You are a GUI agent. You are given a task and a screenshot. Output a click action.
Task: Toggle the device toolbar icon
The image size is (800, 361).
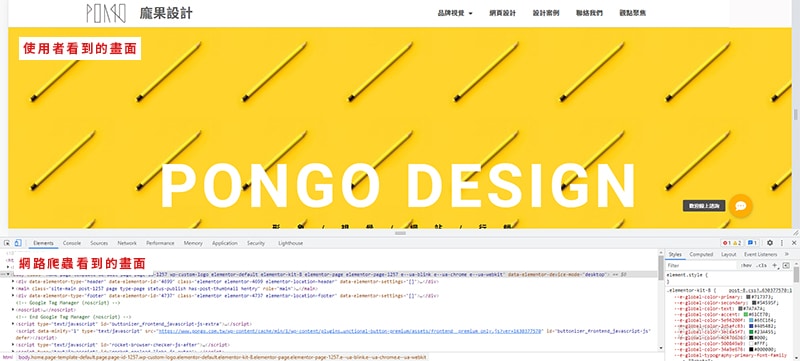click(x=18, y=243)
